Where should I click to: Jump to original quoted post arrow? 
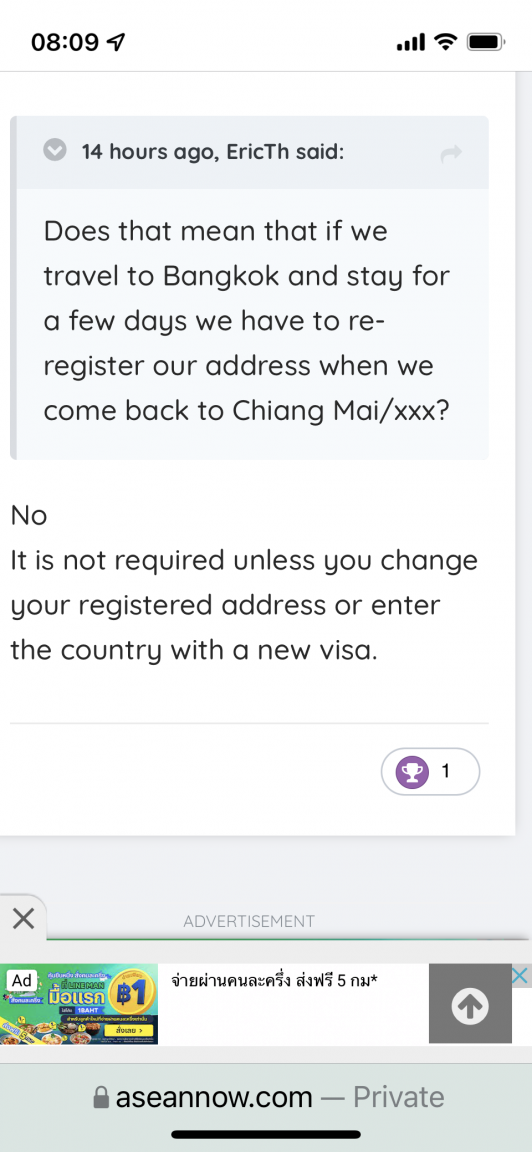click(x=451, y=154)
